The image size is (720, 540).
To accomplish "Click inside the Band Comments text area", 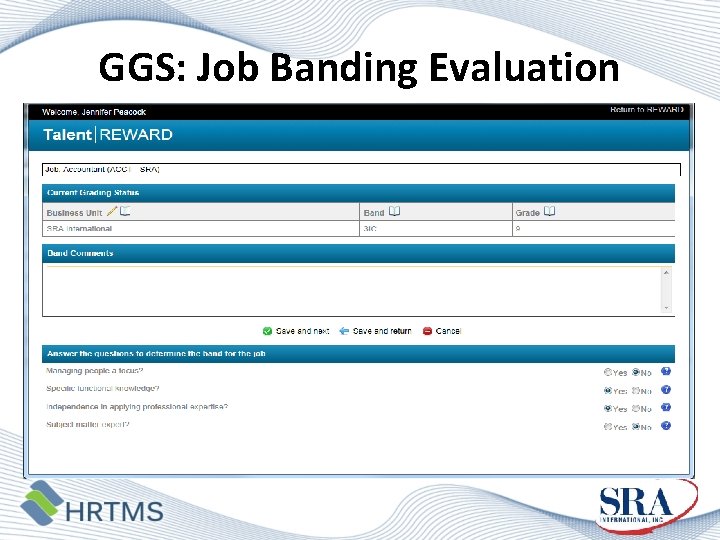I will pos(352,291).
